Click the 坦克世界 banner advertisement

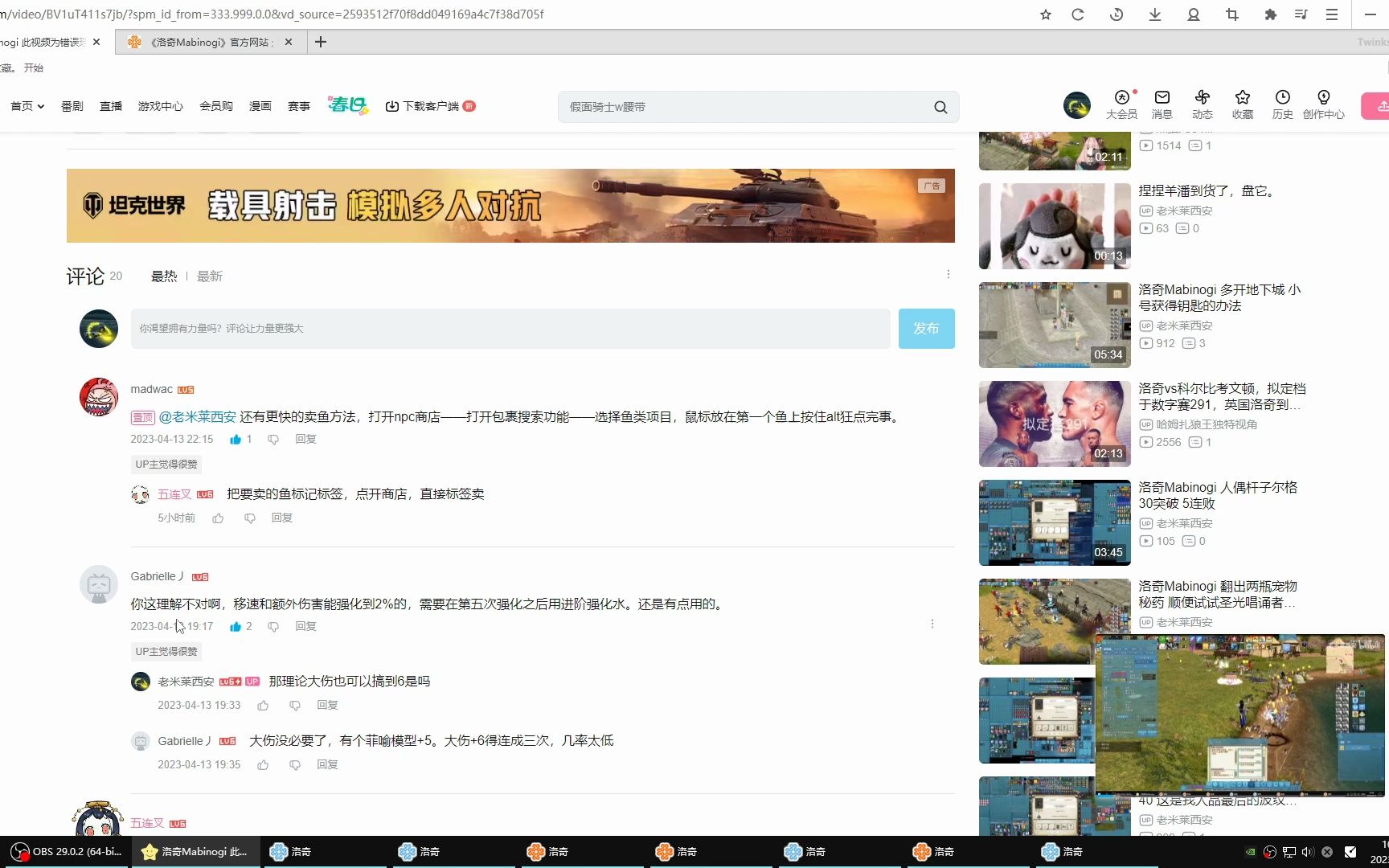click(510, 206)
